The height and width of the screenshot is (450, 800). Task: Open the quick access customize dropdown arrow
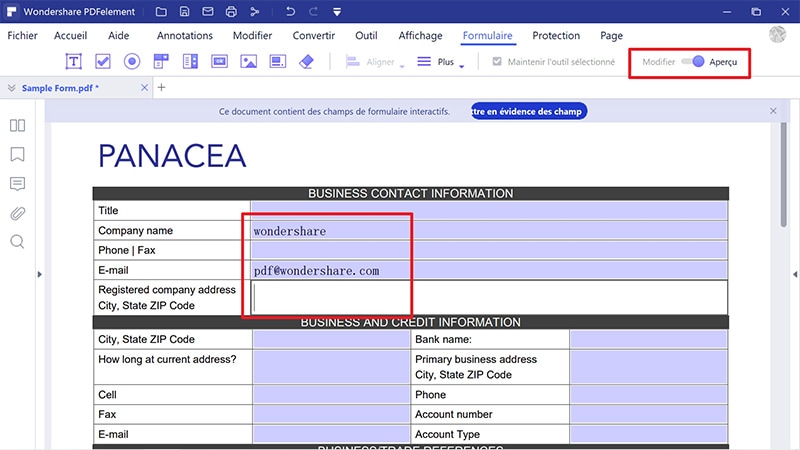(x=337, y=12)
